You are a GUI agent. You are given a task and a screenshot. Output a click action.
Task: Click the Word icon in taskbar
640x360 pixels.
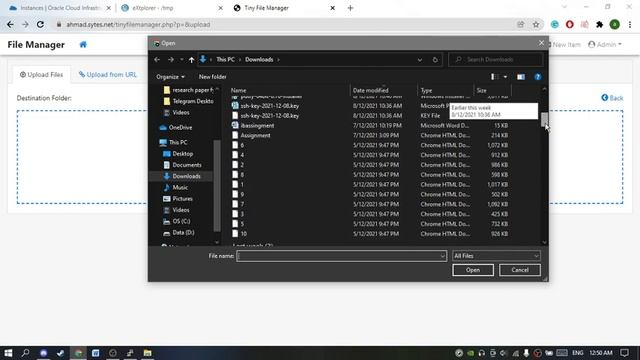pyautogui.click(x=96, y=353)
